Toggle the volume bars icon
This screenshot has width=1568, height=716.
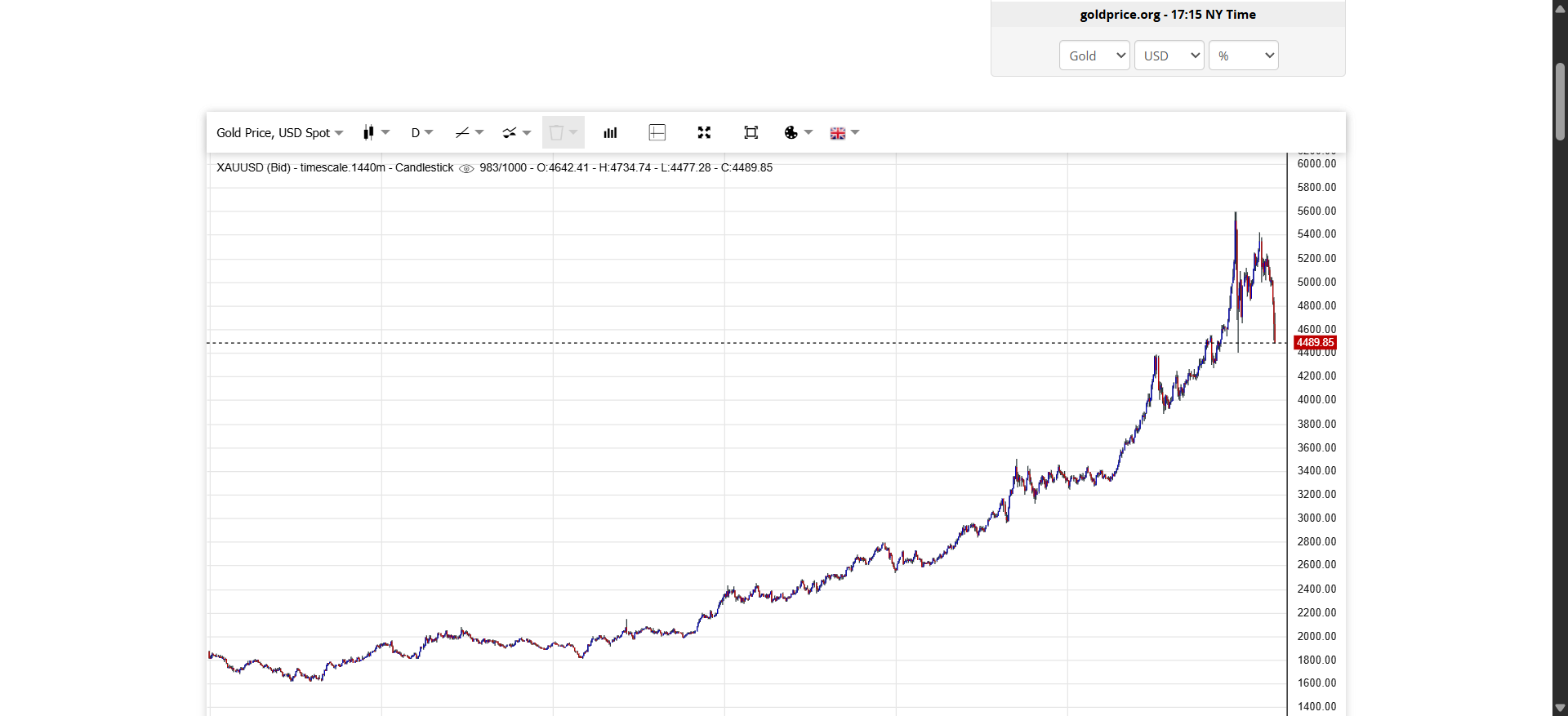[610, 132]
